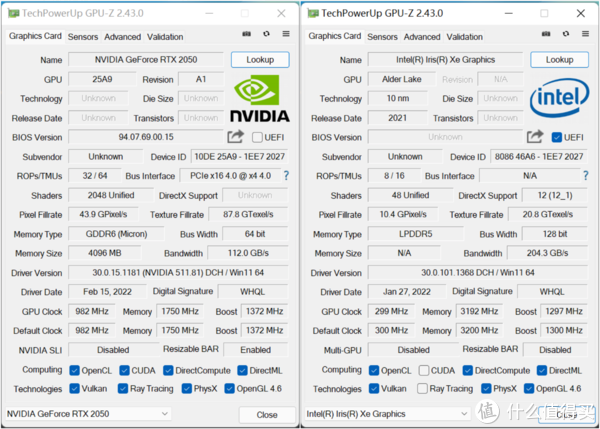This screenshot has height=429, width=600.
Task: Toggle OpenGL 4.6 checkbox in Intel window
Action: tap(529, 389)
